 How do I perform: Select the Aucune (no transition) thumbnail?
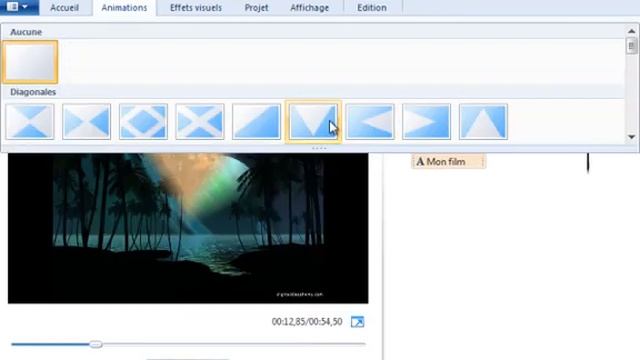(30, 62)
